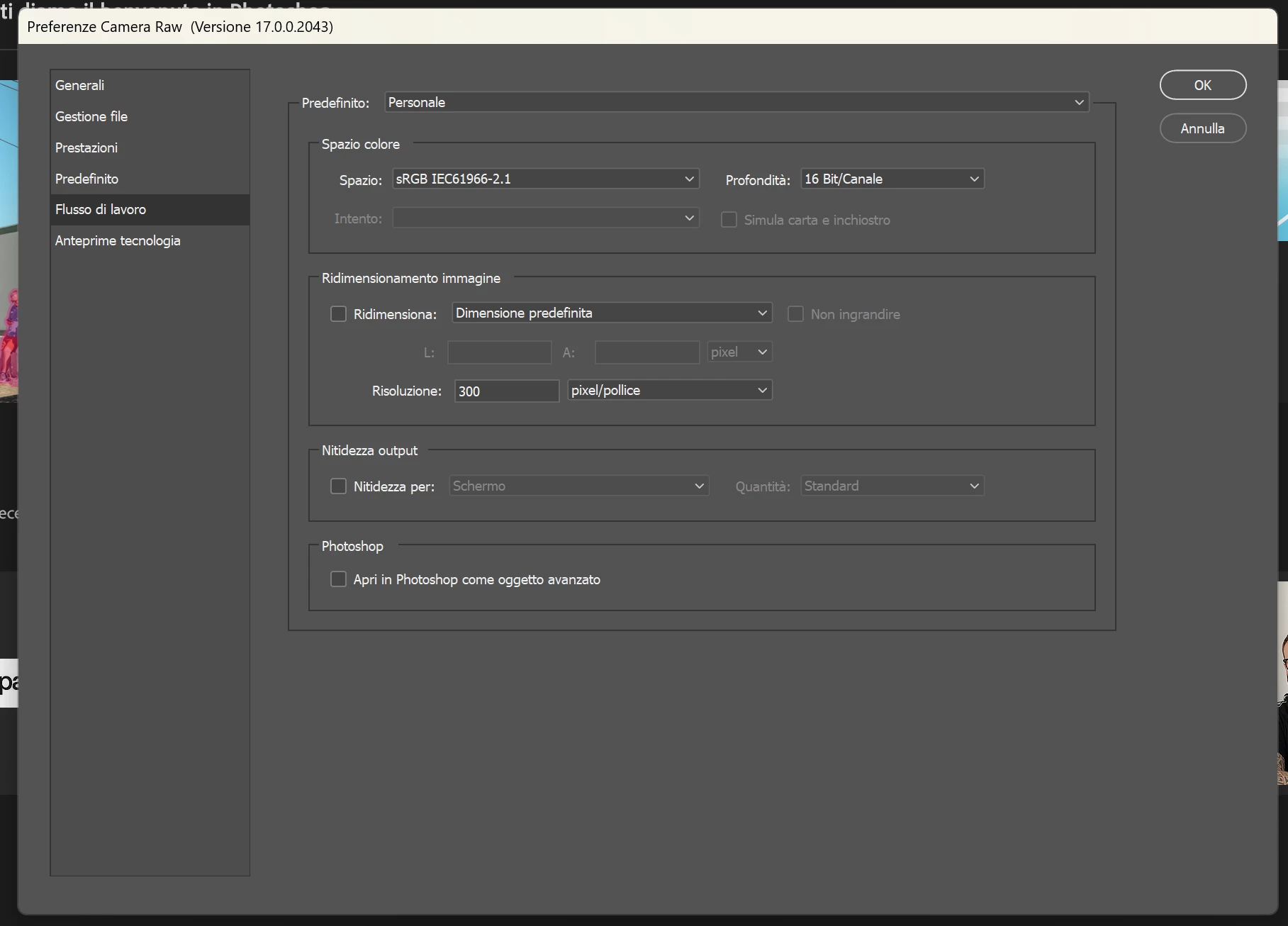1288x926 pixels.
Task: Click the Photoshop group label
Action: [352, 546]
